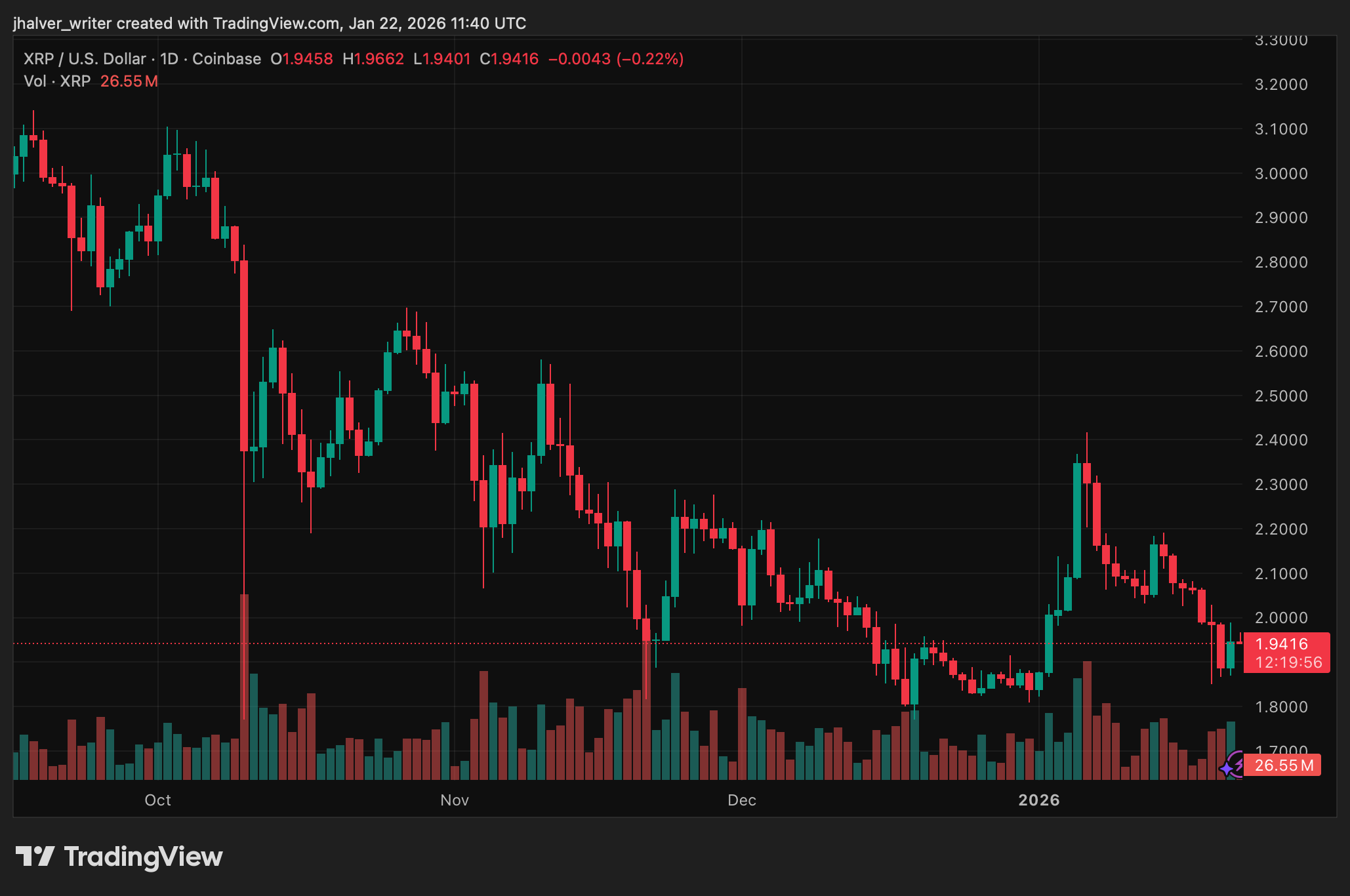Click the closing price C1.9416 in header
Viewport: 1350px width, 896px height.
click(x=509, y=59)
